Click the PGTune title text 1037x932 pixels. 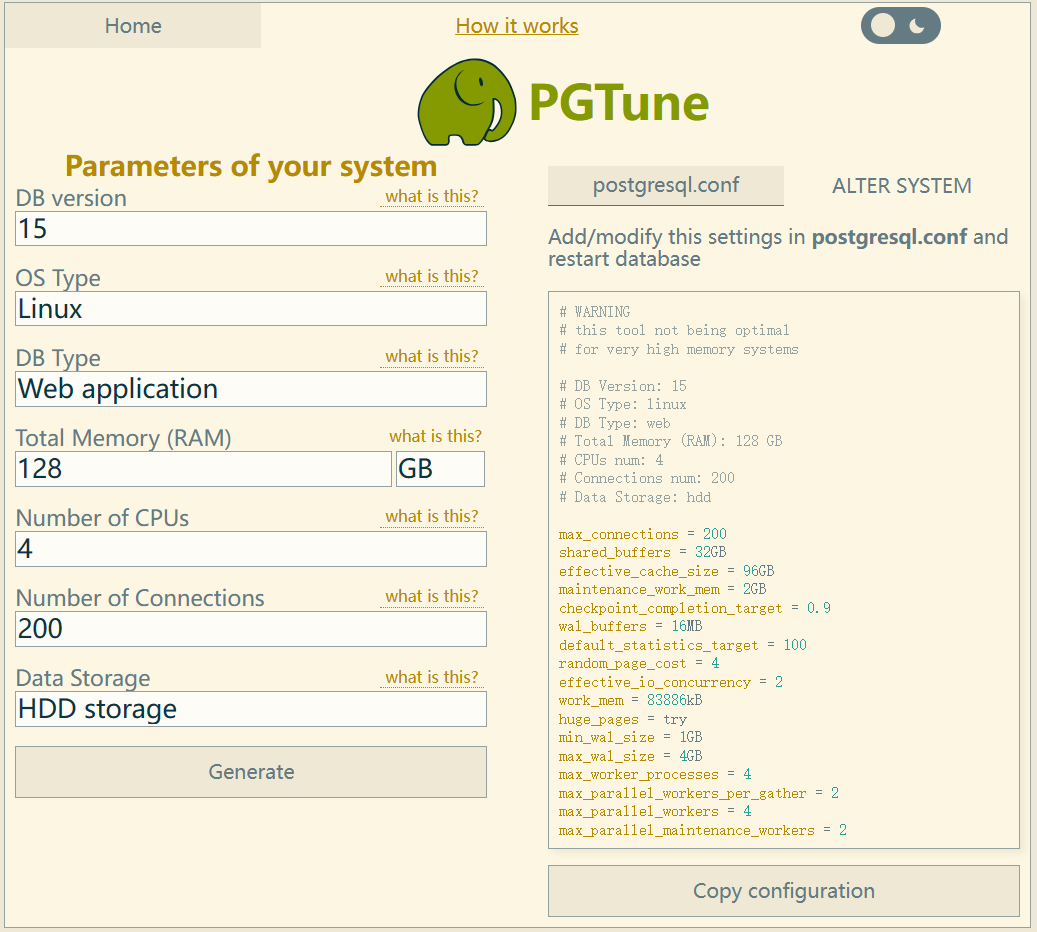(x=619, y=103)
